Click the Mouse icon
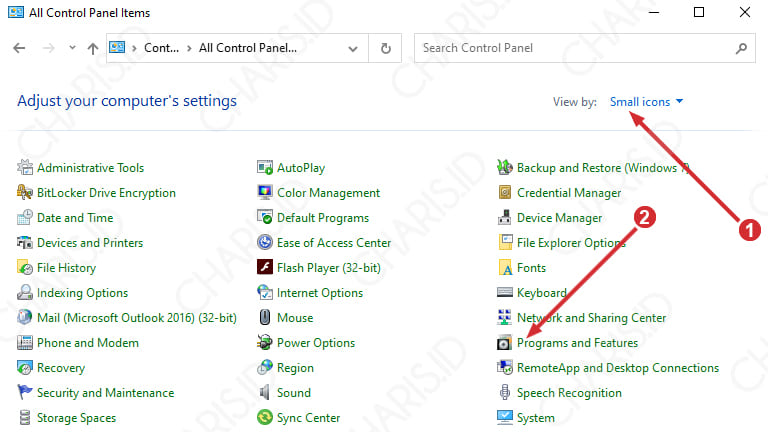Screen dimensions: 768x432 (x=265, y=317)
